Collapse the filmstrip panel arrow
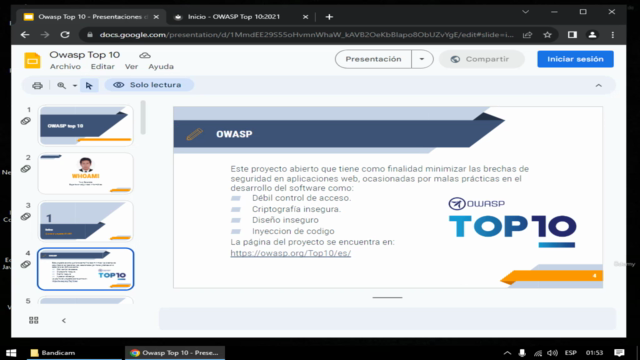Image resolution: width=640 pixels, height=360 pixels. tap(64, 320)
